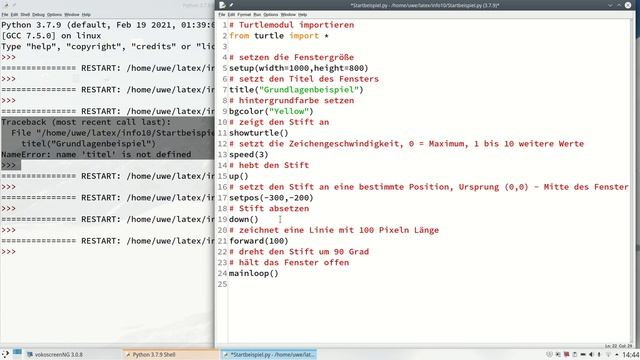Click 'from turtle import *' line
This screenshot has width=640, height=360.
point(279,36)
